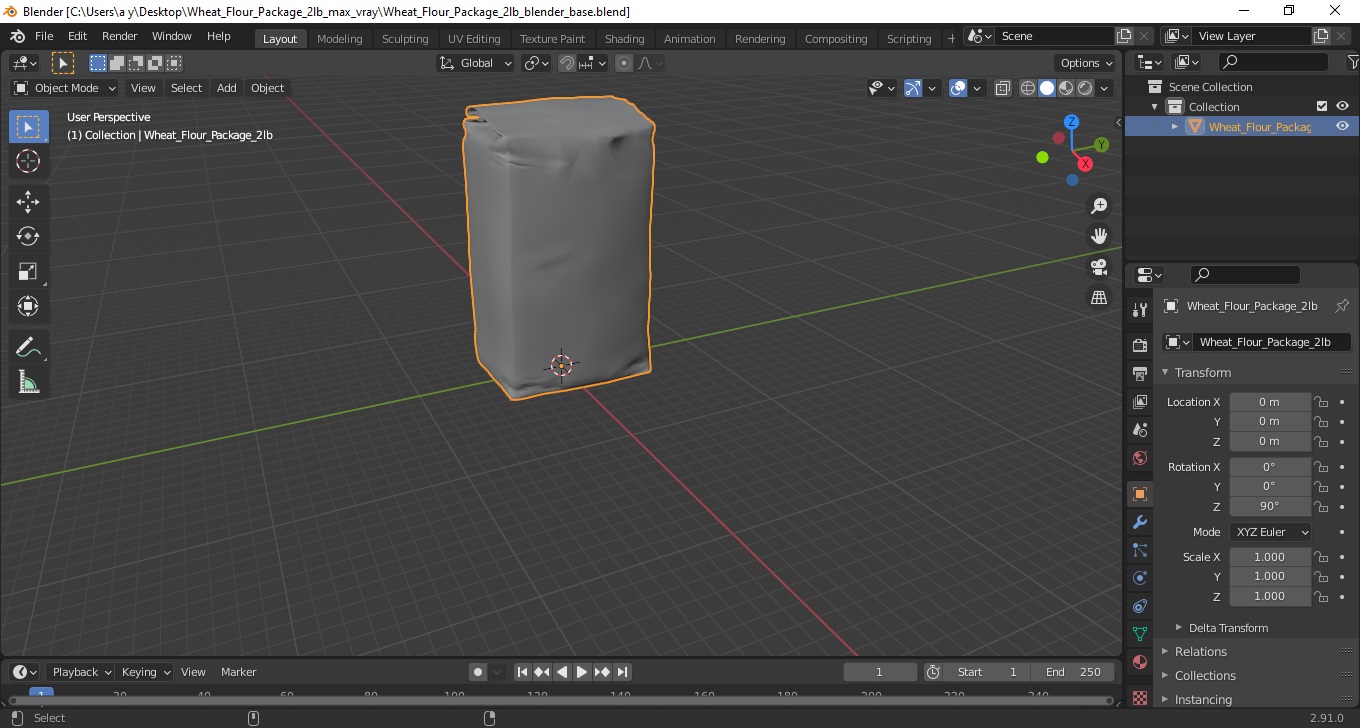
Task: Toggle camera view via camera icon
Action: coord(1099,267)
